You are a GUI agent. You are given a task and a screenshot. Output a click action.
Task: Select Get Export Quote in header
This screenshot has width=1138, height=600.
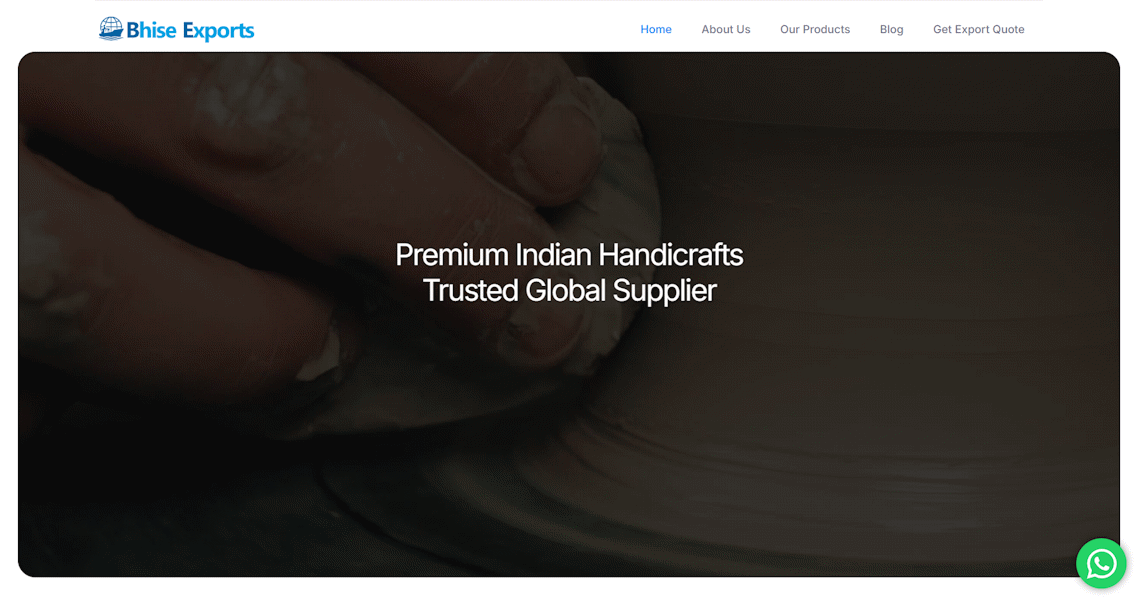(x=978, y=30)
